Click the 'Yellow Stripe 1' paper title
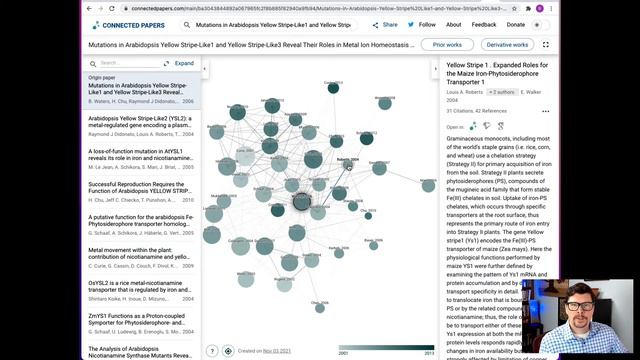The image size is (640, 360). [497, 73]
